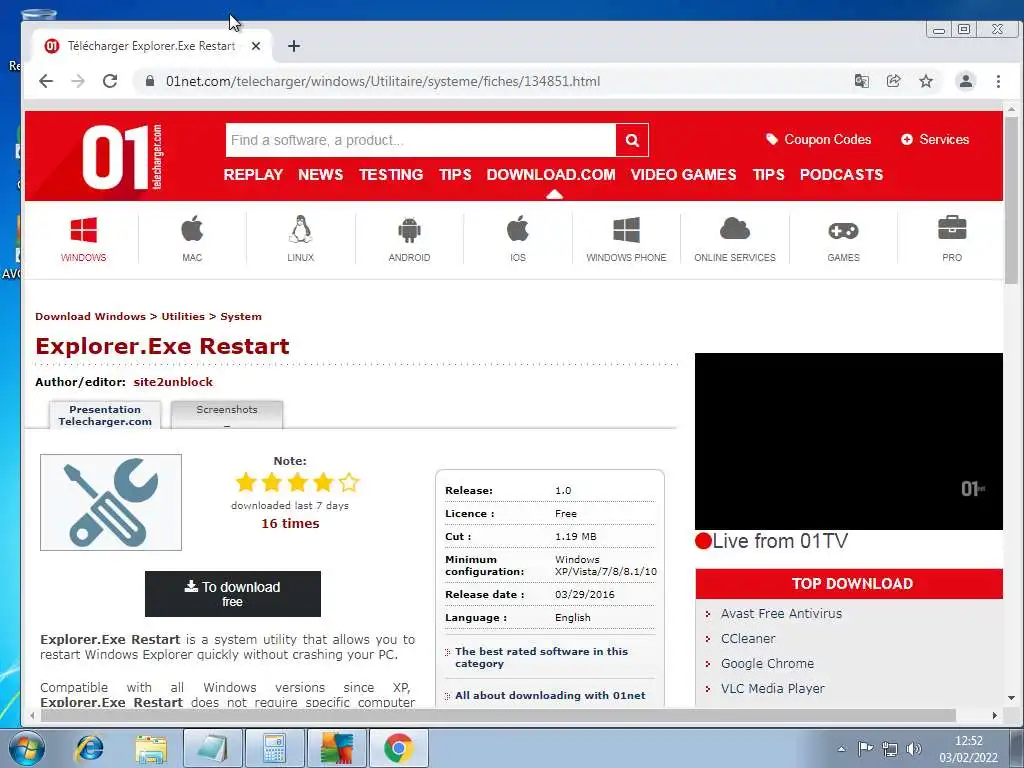Open Avast Free Antivirus top download

coord(781,613)
